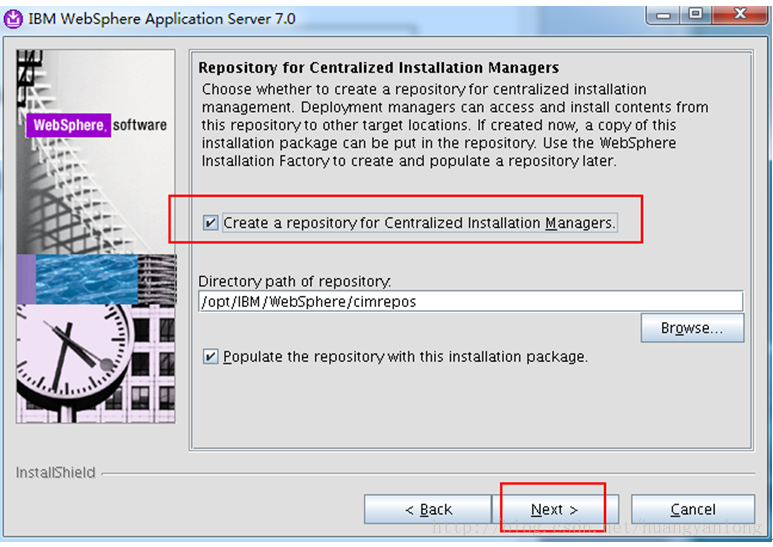Click the Directory path of repository field
This screenshot has height=547, width=773.
(471, 301)
